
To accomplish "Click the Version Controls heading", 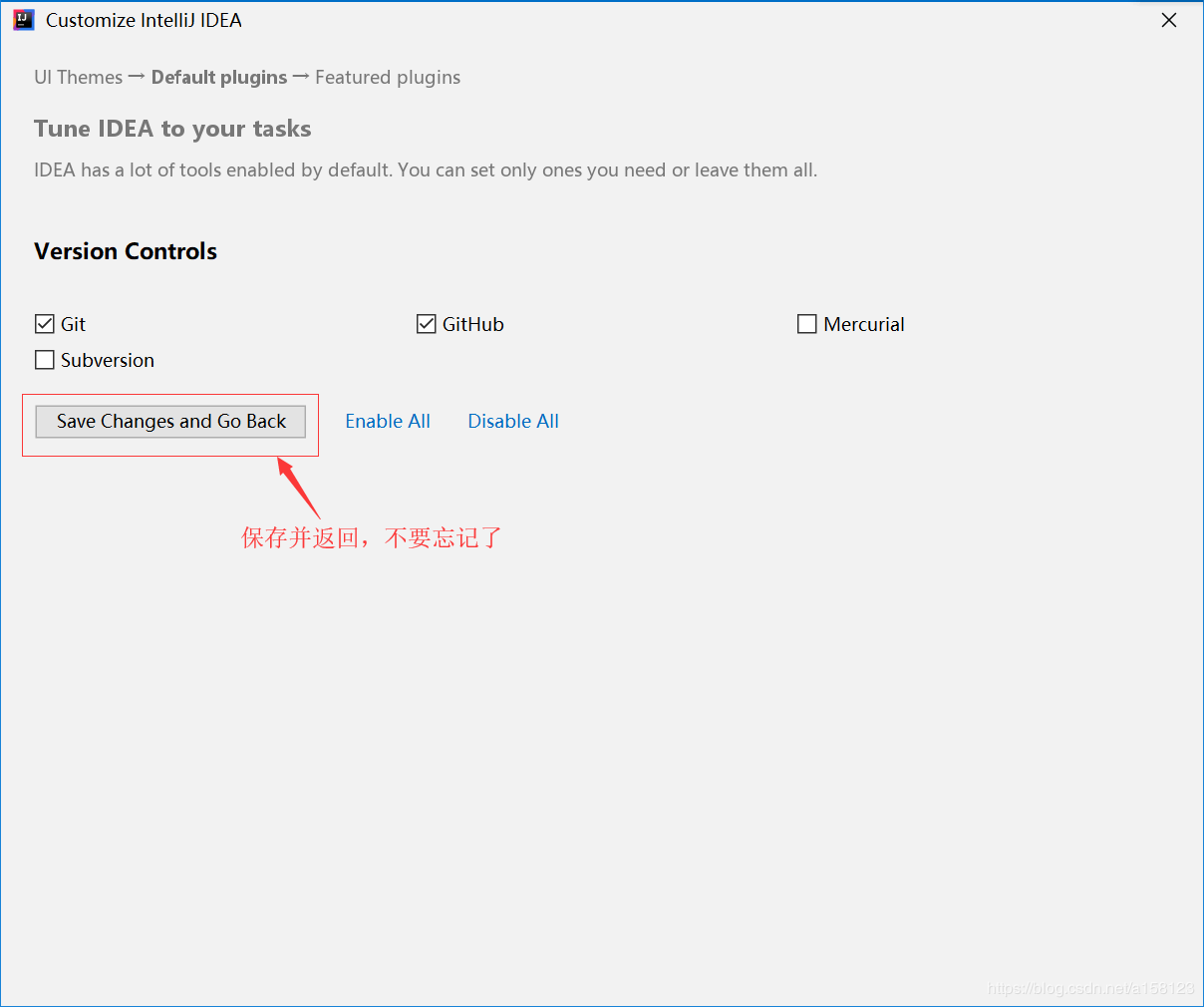I will tap(126, 251).
